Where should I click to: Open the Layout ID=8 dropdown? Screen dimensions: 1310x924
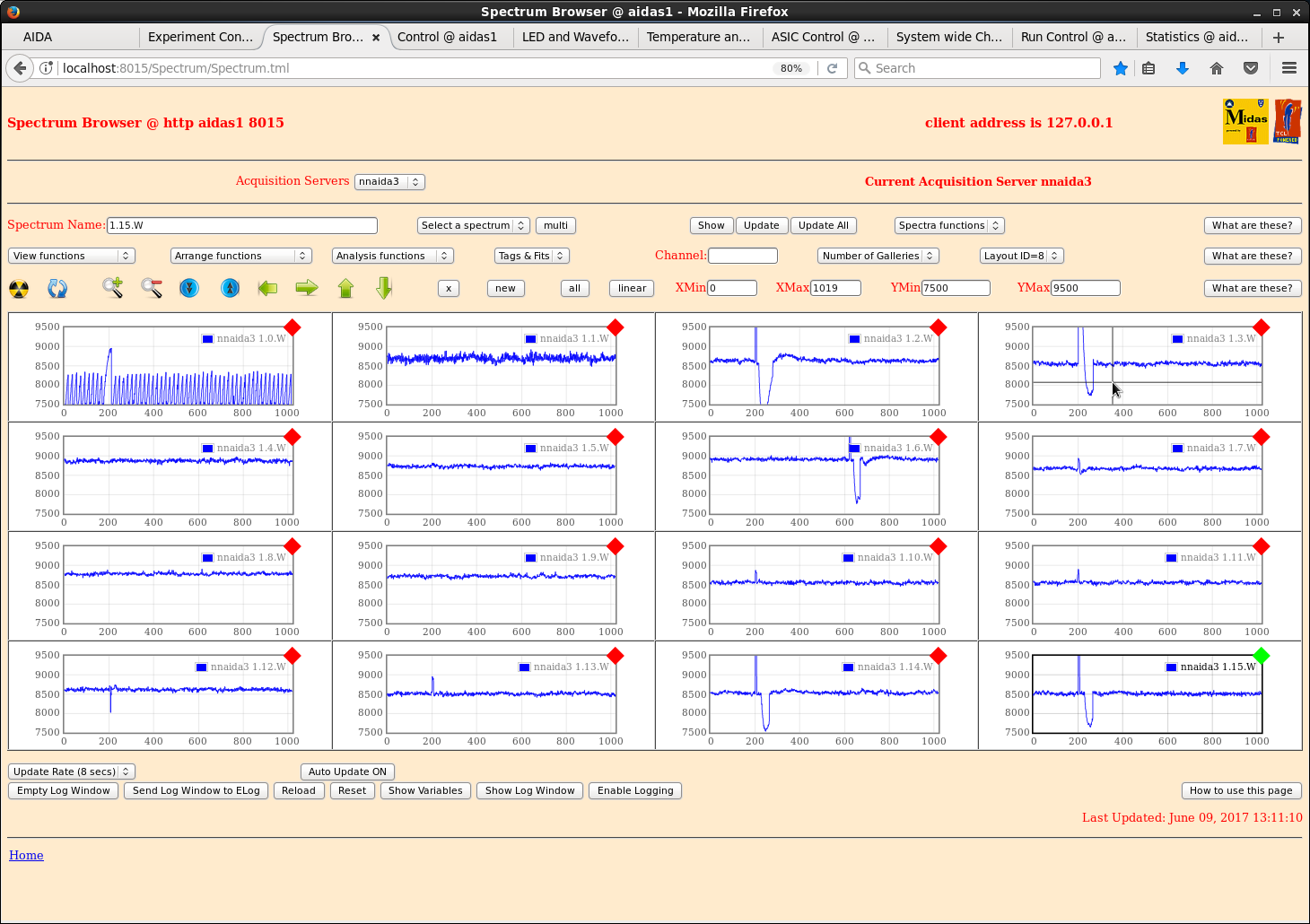1021,256
